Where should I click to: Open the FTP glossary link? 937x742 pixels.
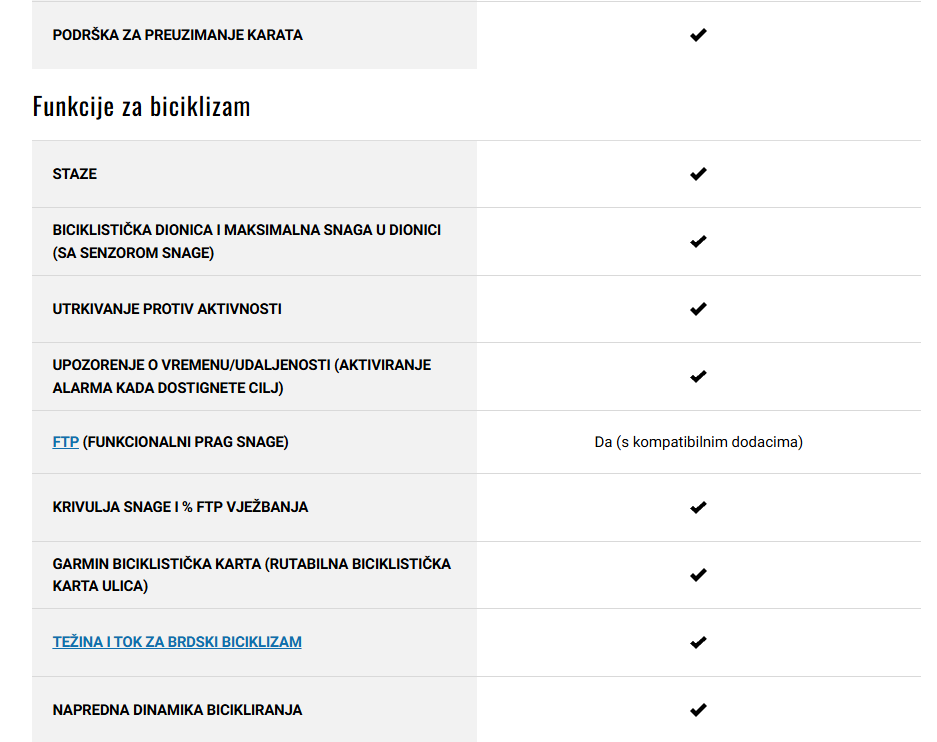(x=66, y=442)
